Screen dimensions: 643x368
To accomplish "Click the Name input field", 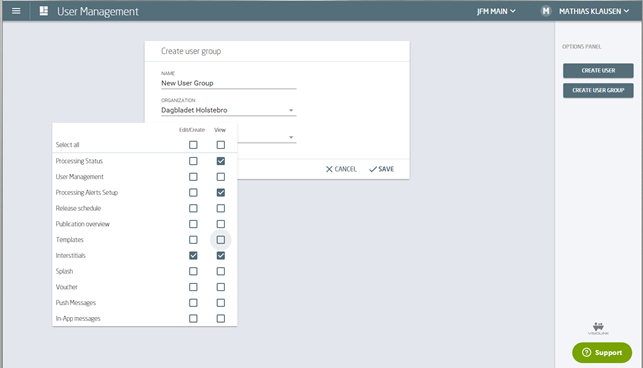I will click(228, 83).
